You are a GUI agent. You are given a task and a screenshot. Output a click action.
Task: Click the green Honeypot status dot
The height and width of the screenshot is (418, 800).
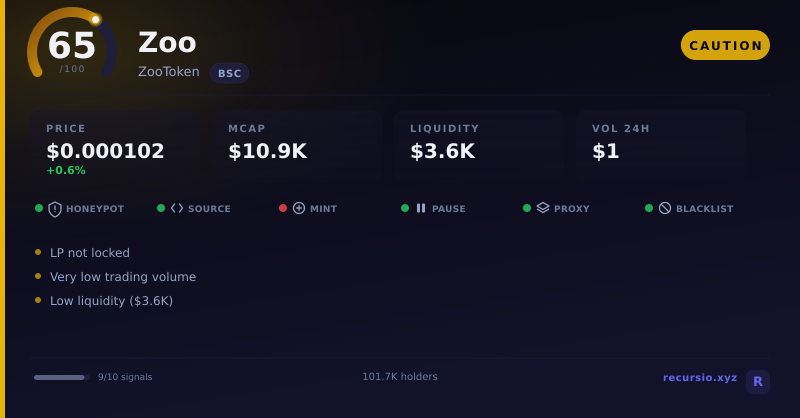click(39, 208)
